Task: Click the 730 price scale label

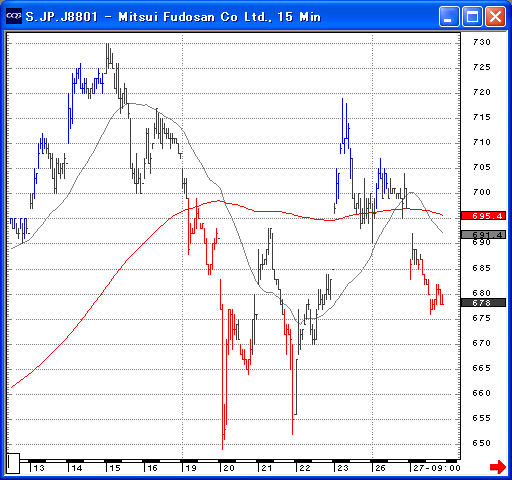Action: pos(482,42)
